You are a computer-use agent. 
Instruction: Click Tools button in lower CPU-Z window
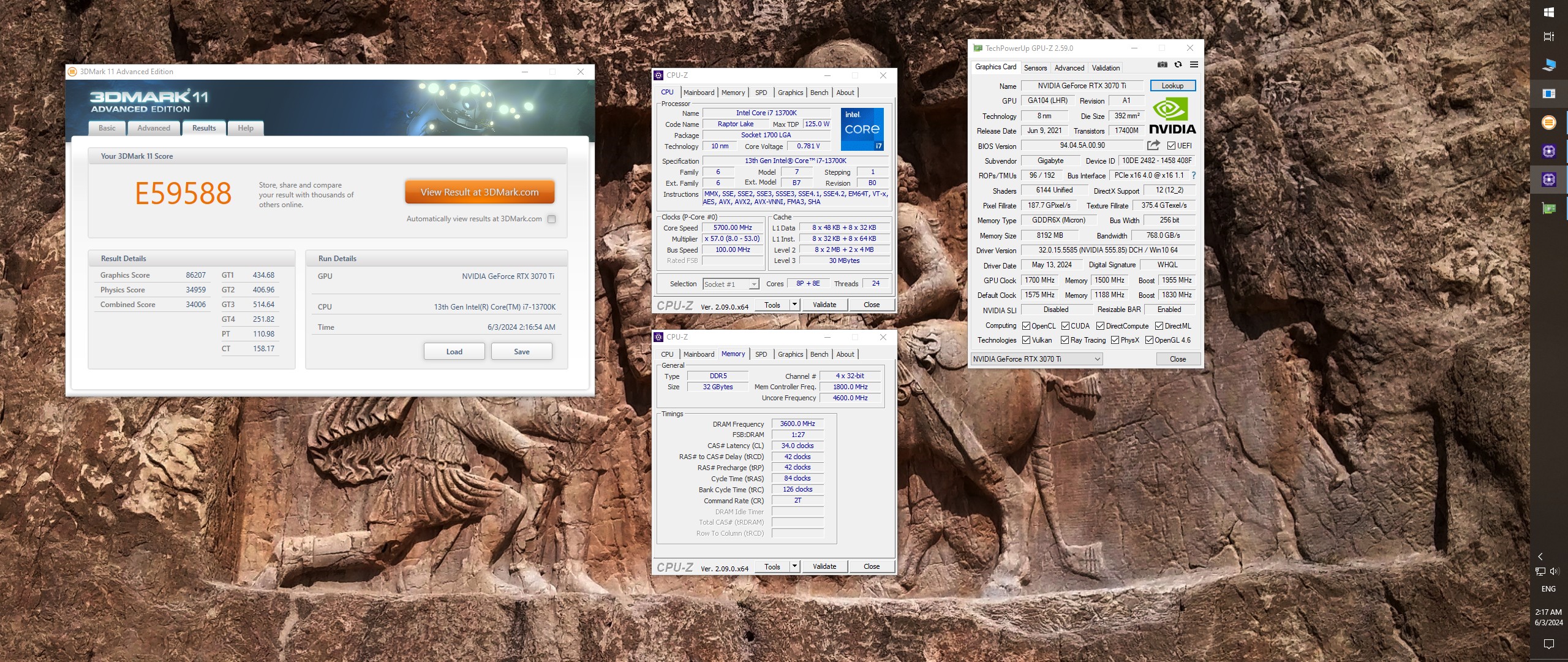[772, 566]
